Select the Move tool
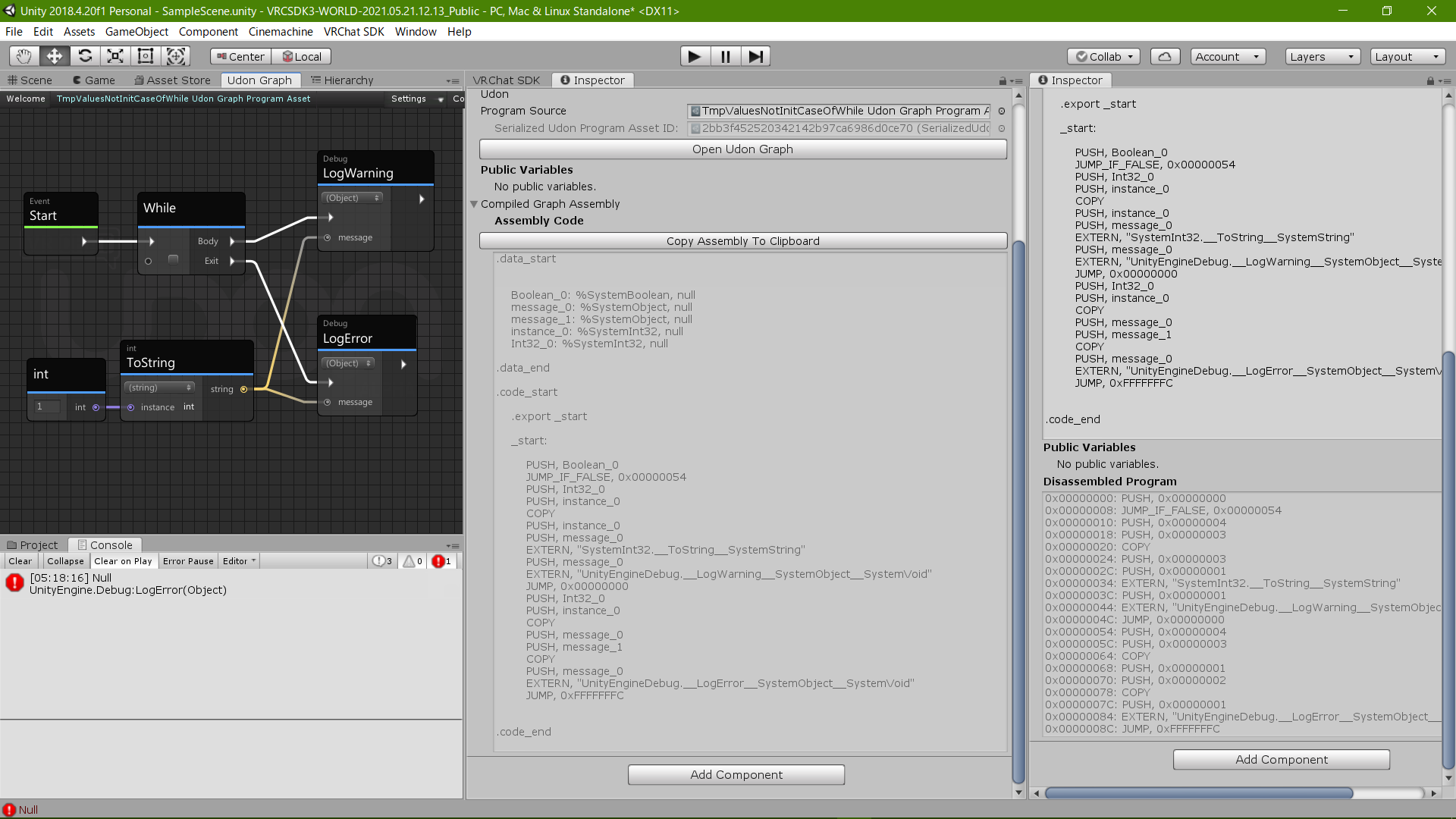Viewport: 1456px width, 819px height. [x=55, y=56]
